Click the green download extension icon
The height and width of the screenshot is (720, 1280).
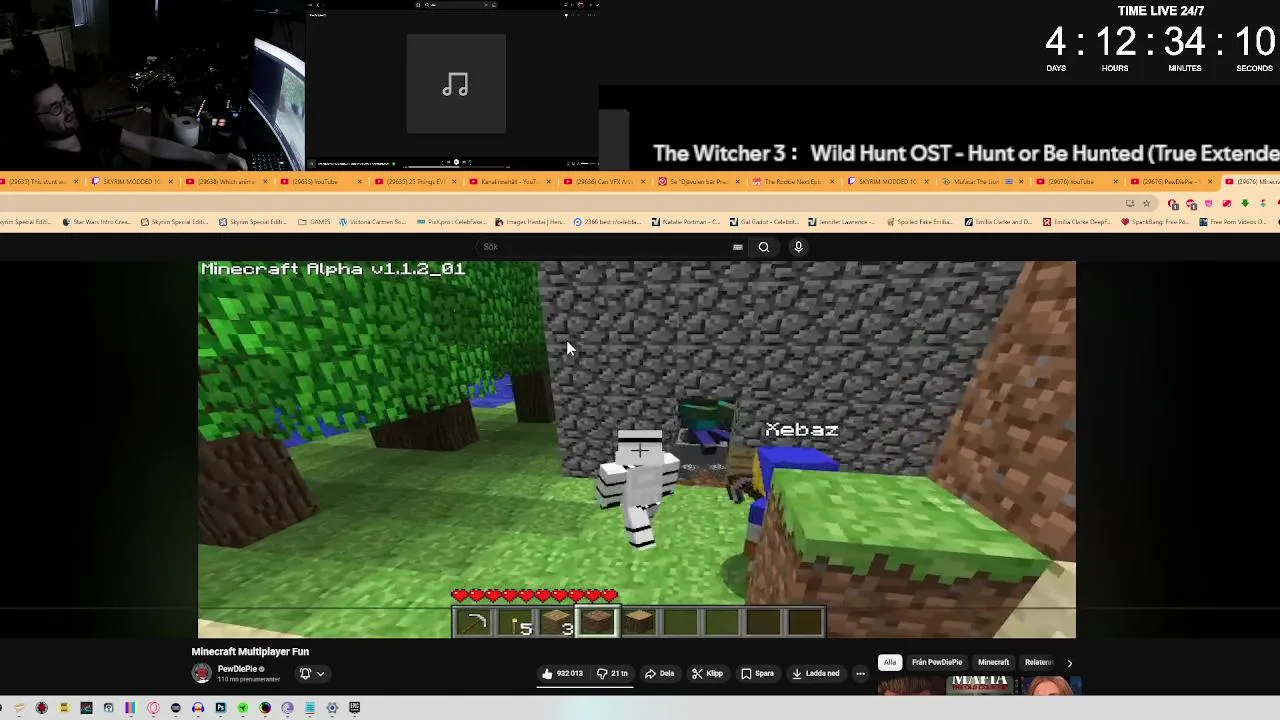pyautogui.click(x=1245, y=203)
